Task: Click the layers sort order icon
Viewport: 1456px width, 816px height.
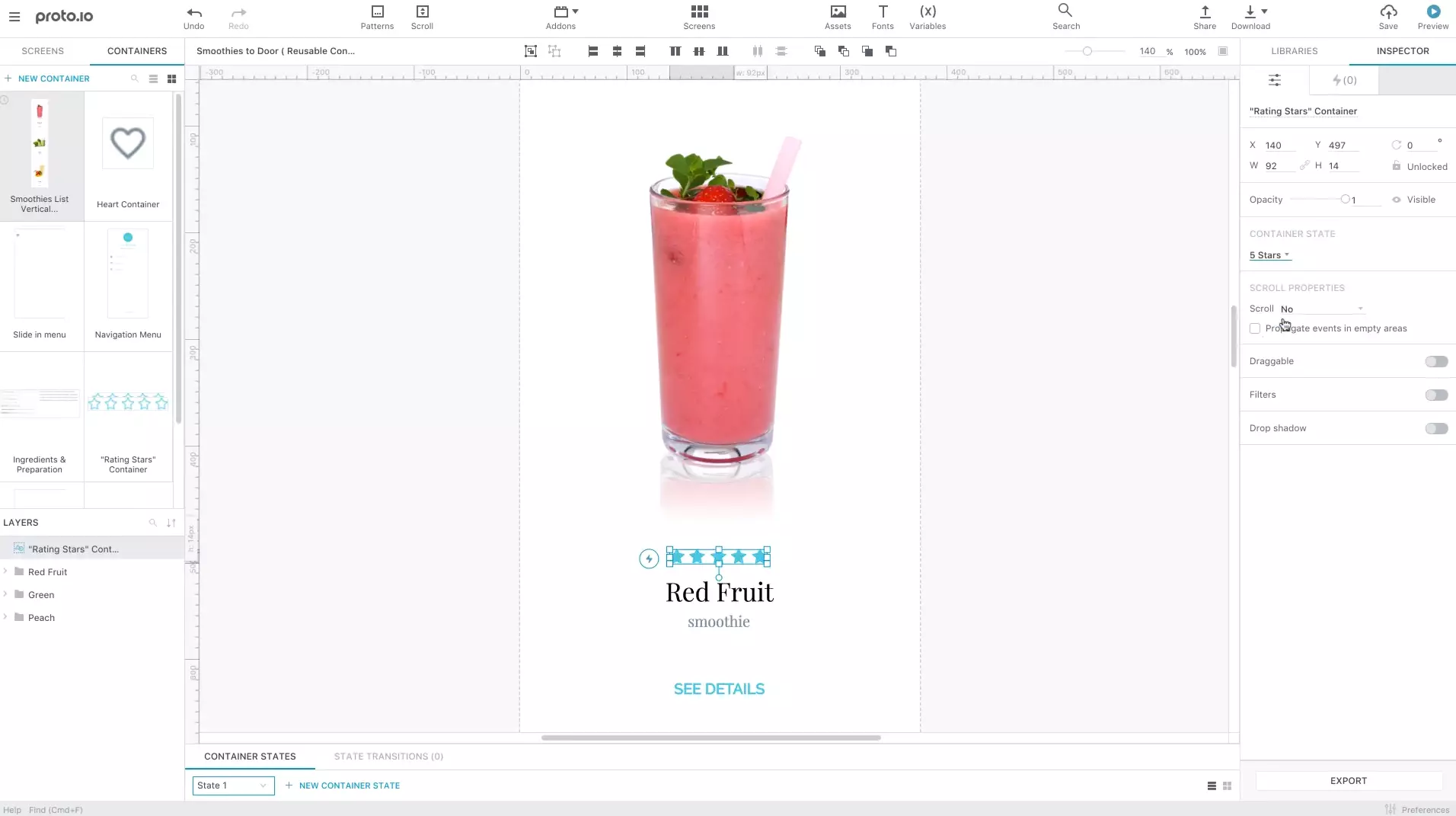Action: coord(171,523)
